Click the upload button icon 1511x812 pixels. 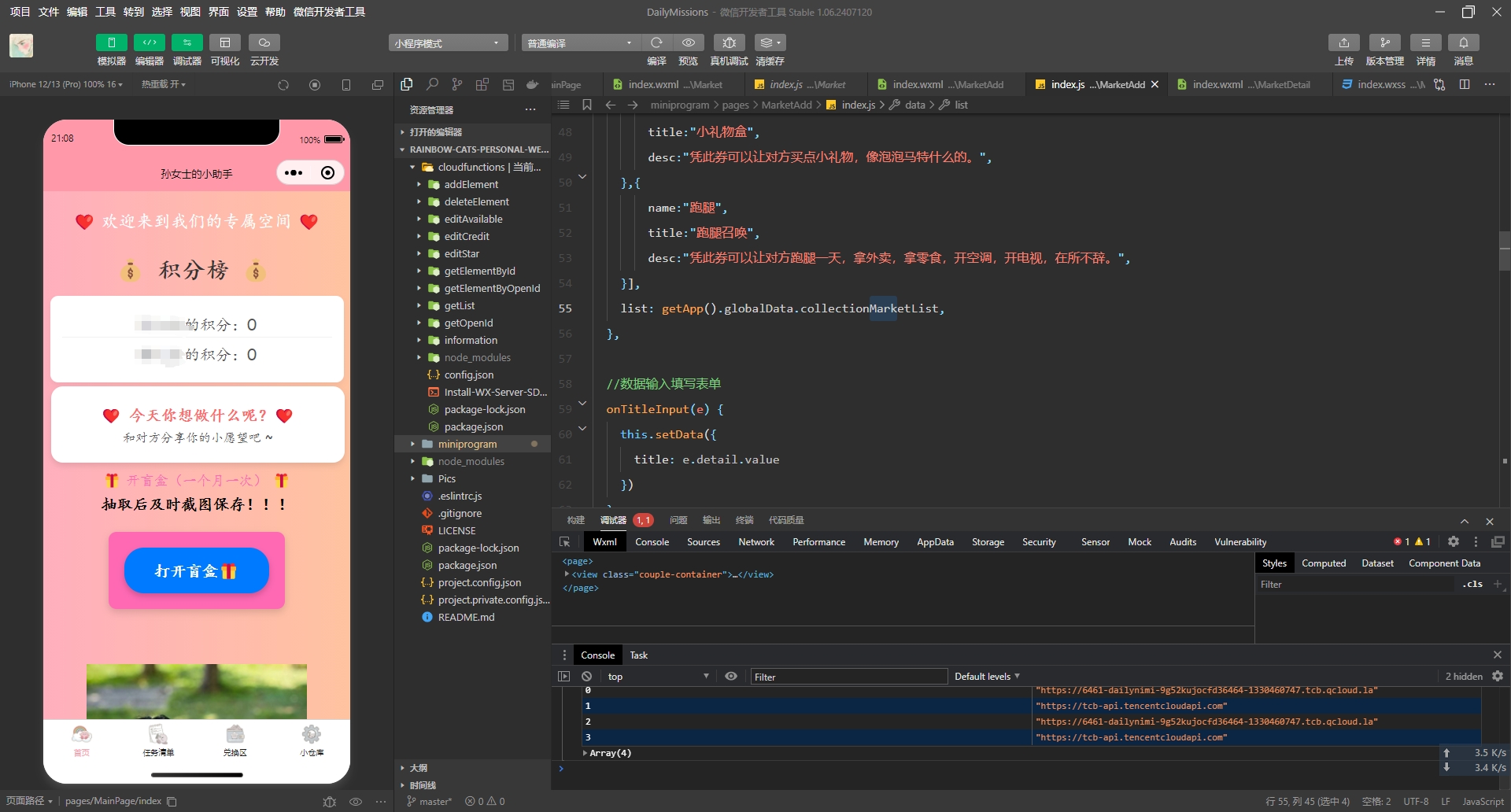1343,42
